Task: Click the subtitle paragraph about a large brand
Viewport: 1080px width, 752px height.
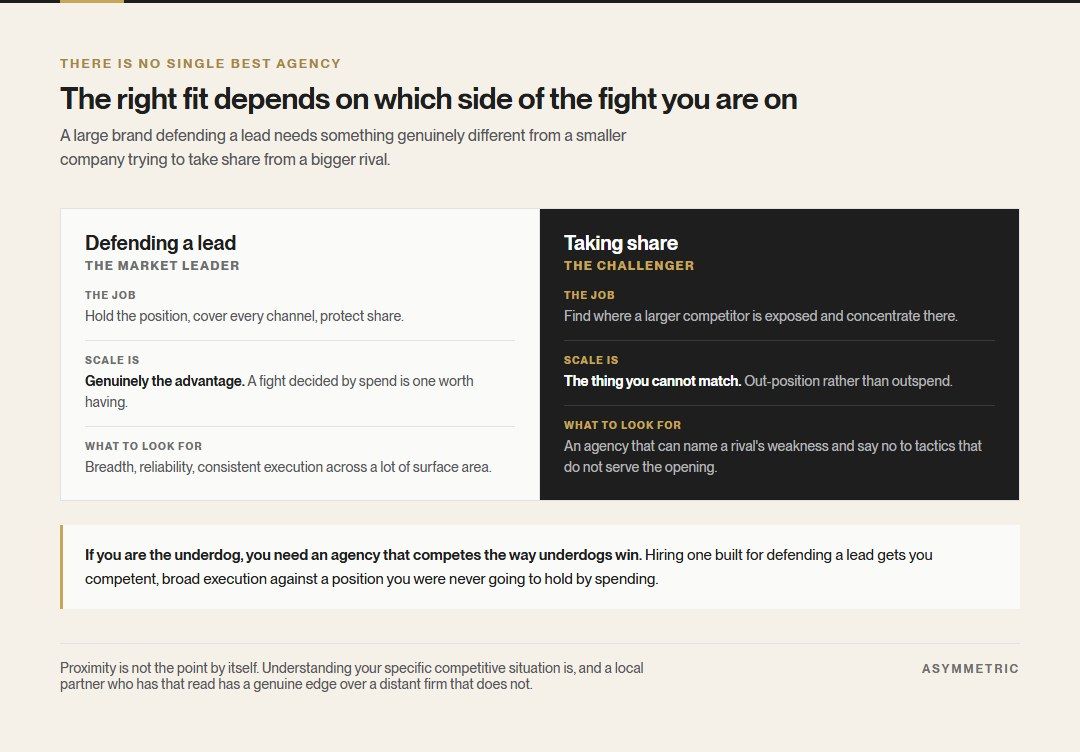Action: point(343,147)
